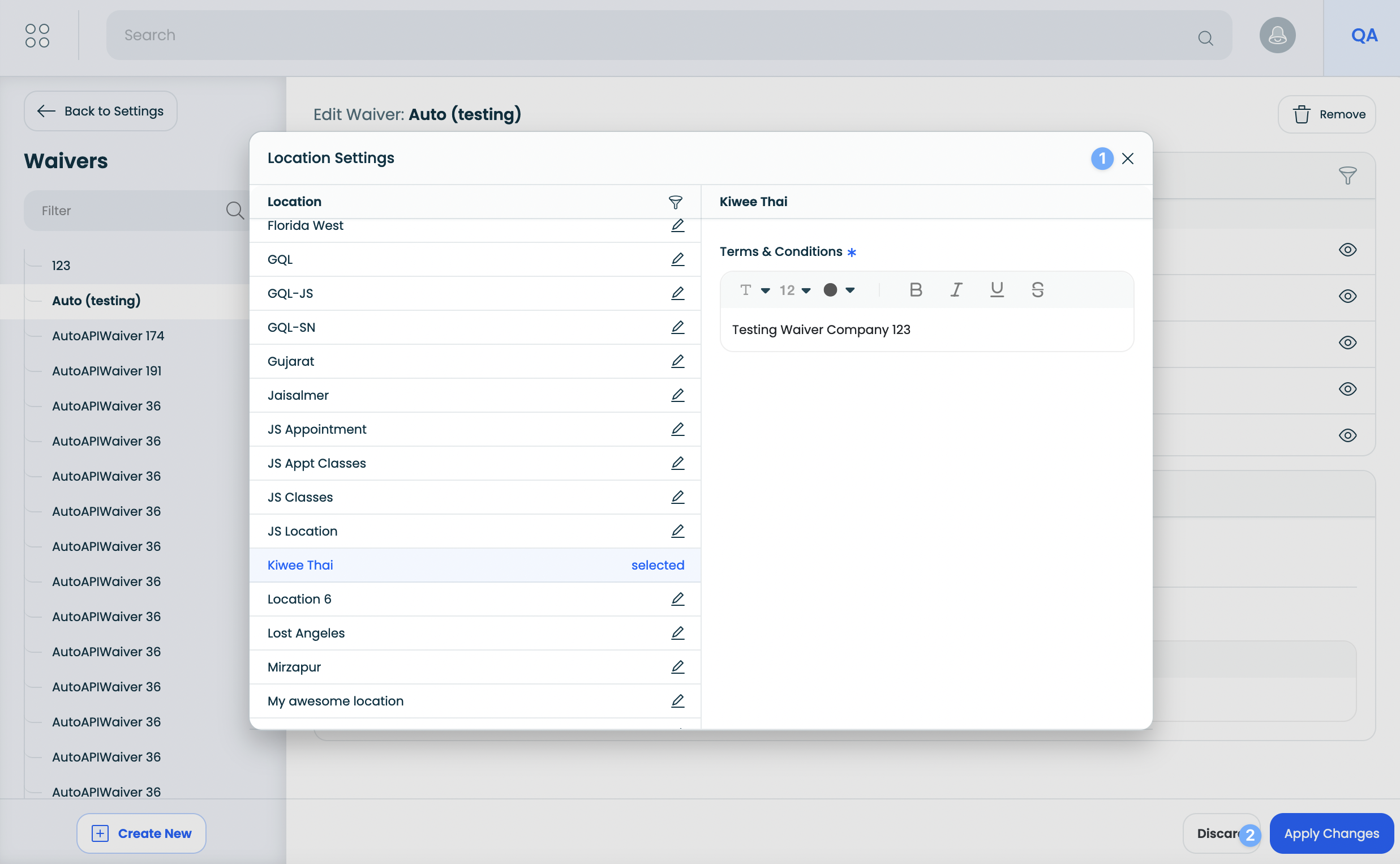Apply strikethrough formatting in editor
This screenshot has width=1400, height=864.
[1037, 290]
